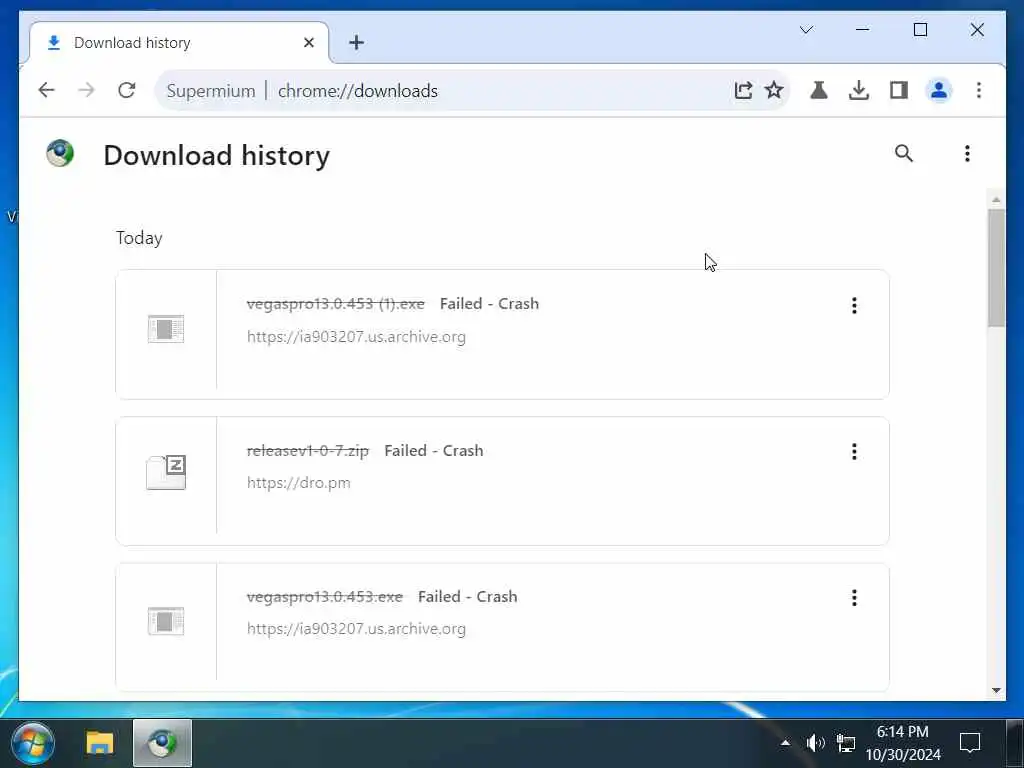Click the Supermium logo beside Download history

[x=60, y=154]
